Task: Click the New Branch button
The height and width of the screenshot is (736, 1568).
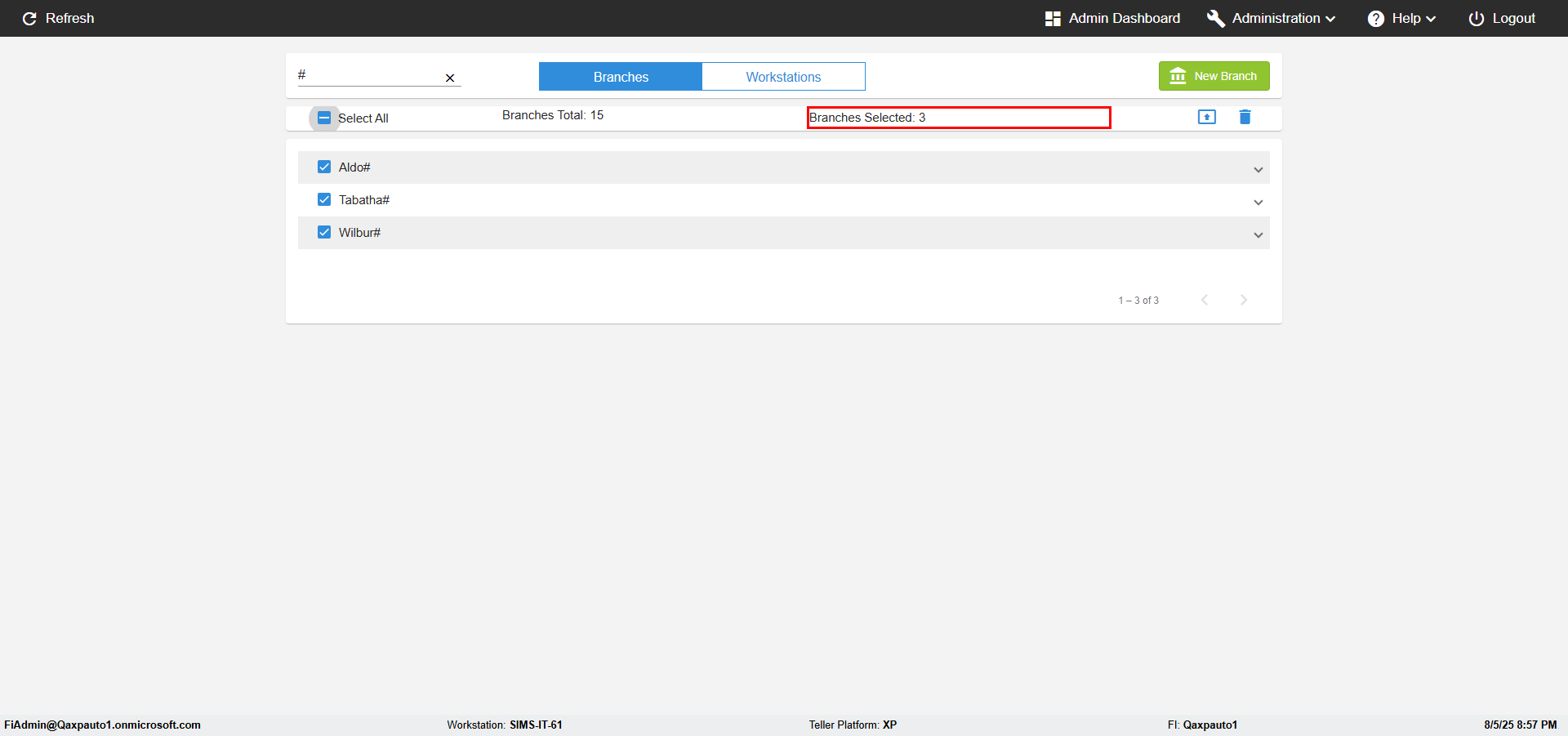Action: (1214, 76)
